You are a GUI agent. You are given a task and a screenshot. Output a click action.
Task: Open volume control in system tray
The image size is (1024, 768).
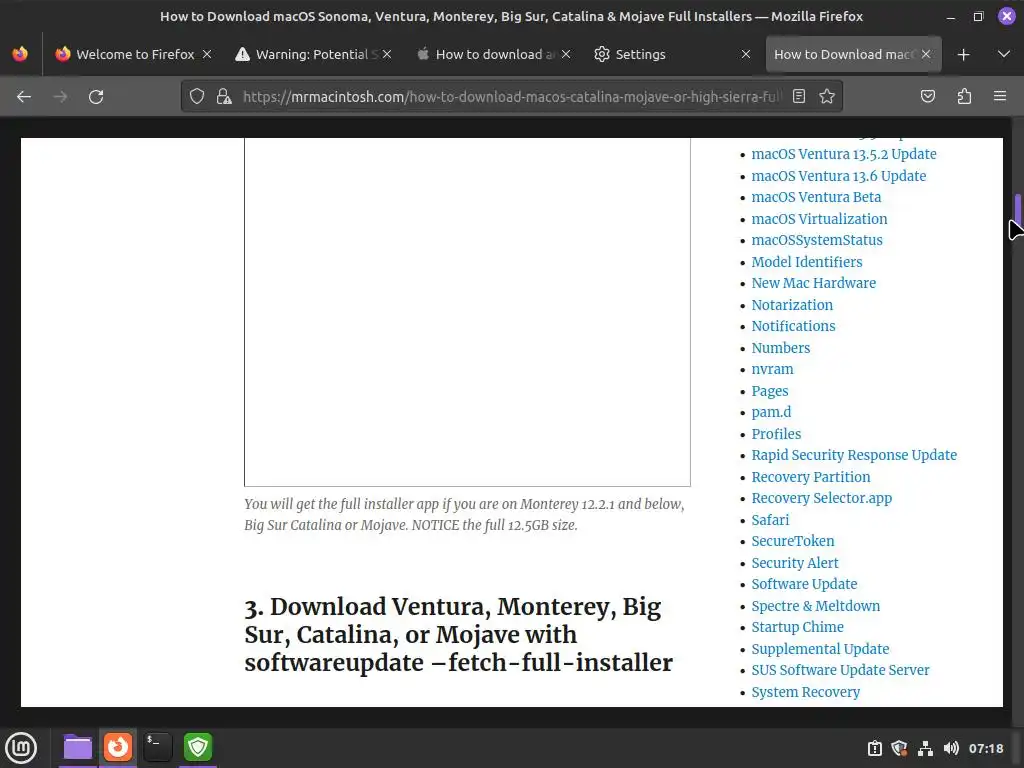(x=951, y=748)
